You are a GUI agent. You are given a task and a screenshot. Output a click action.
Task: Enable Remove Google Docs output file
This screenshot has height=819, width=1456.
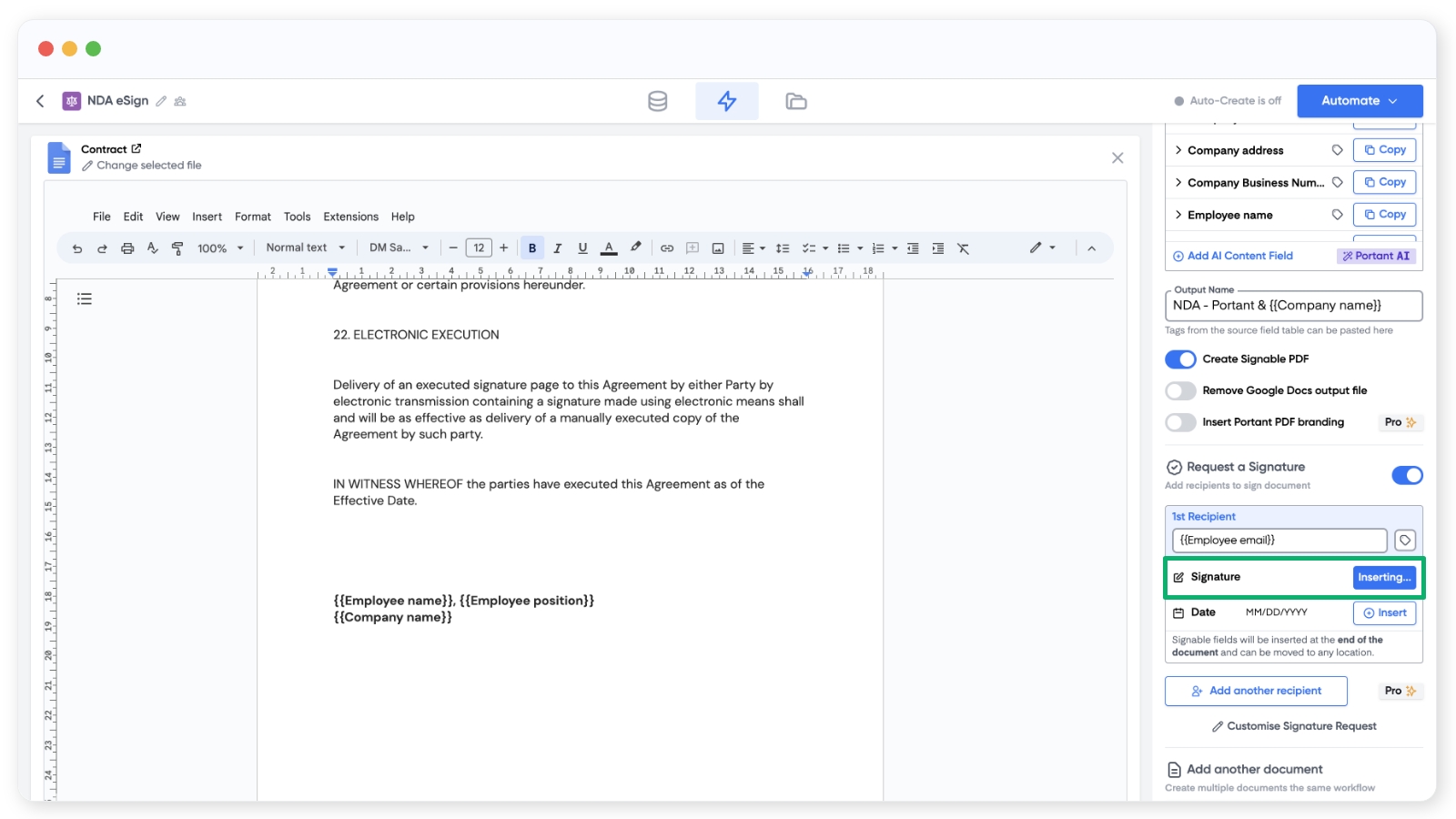tap(1180, 391)
